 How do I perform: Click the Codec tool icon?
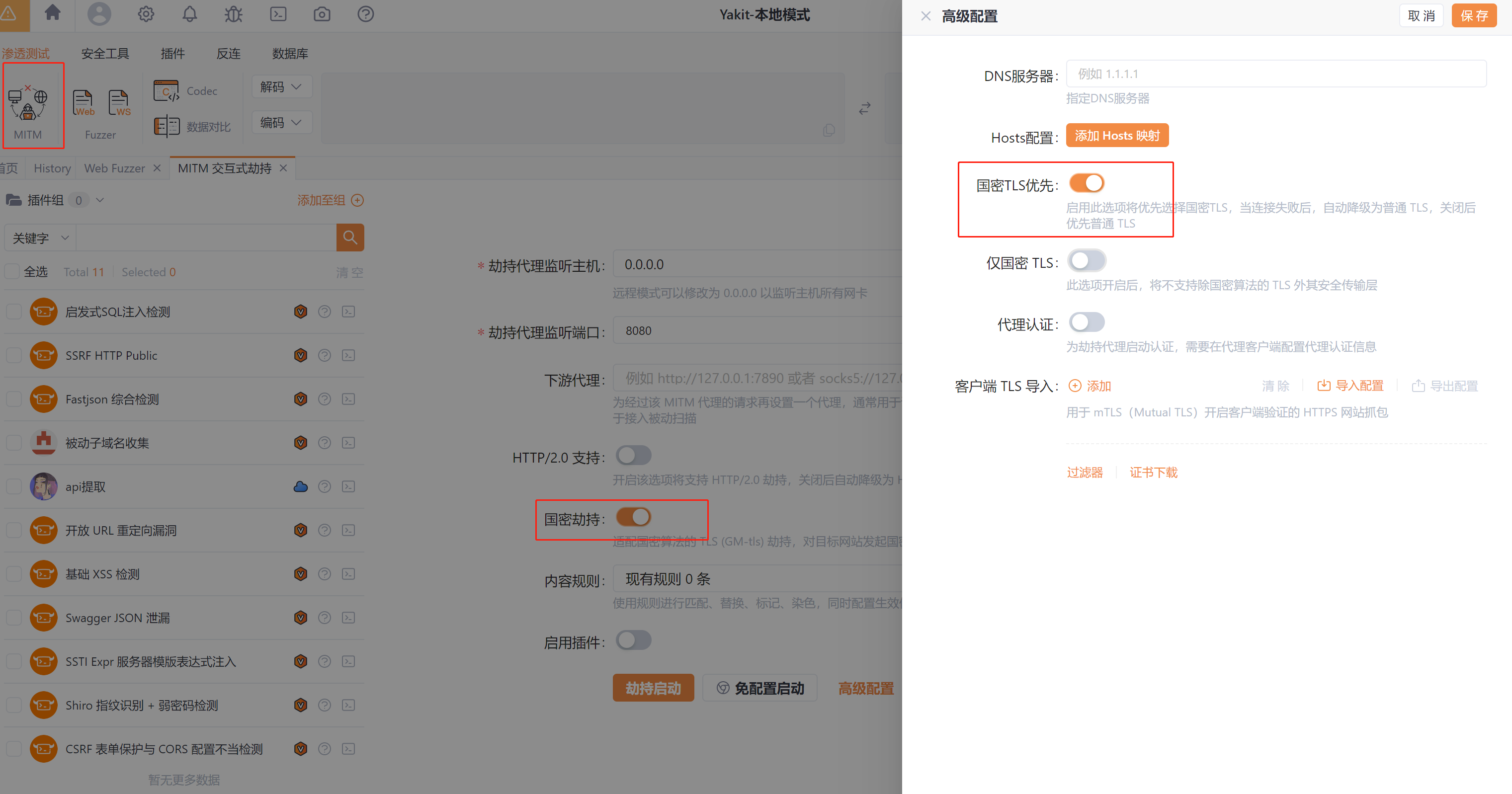(166, 91)
